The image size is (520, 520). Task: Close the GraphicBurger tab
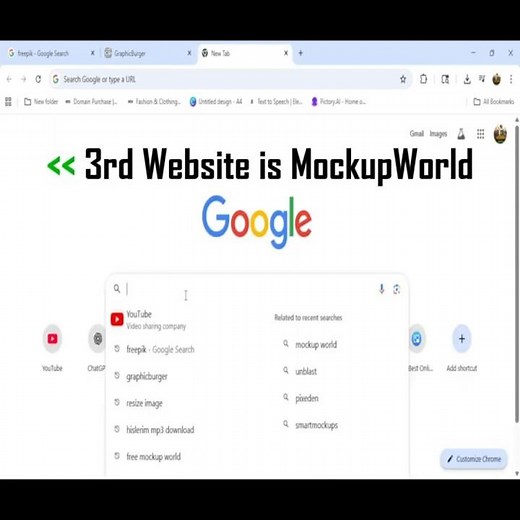(189, 53)
